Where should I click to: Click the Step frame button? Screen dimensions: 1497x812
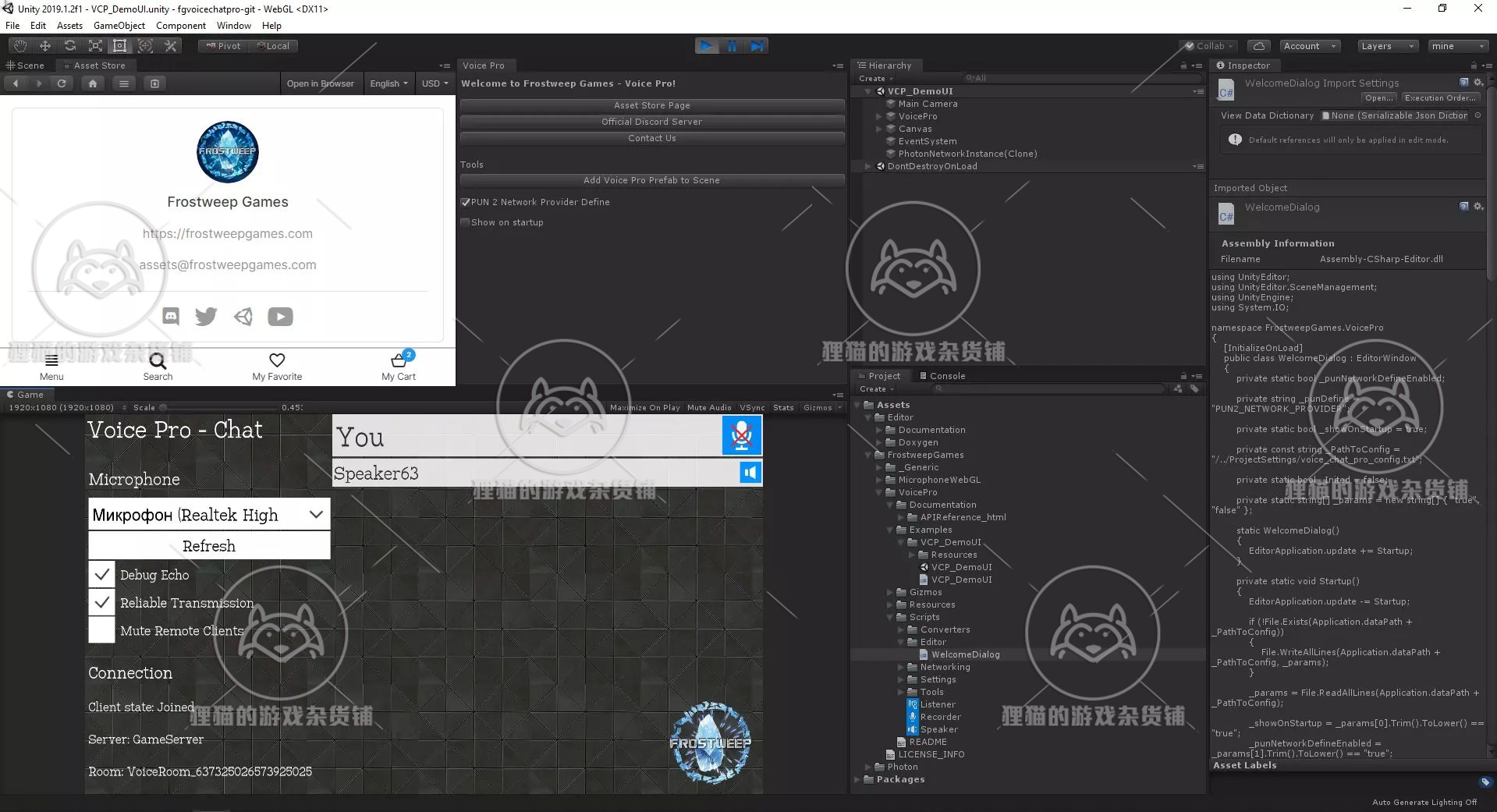click(757, 46)
